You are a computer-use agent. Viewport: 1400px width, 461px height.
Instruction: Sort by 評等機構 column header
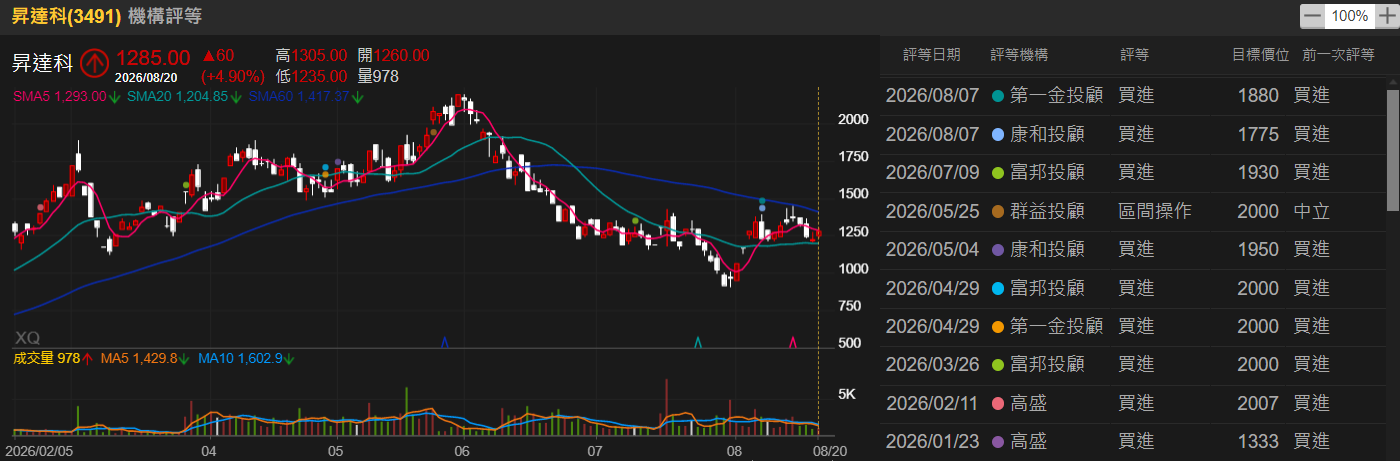[1019, 55]
